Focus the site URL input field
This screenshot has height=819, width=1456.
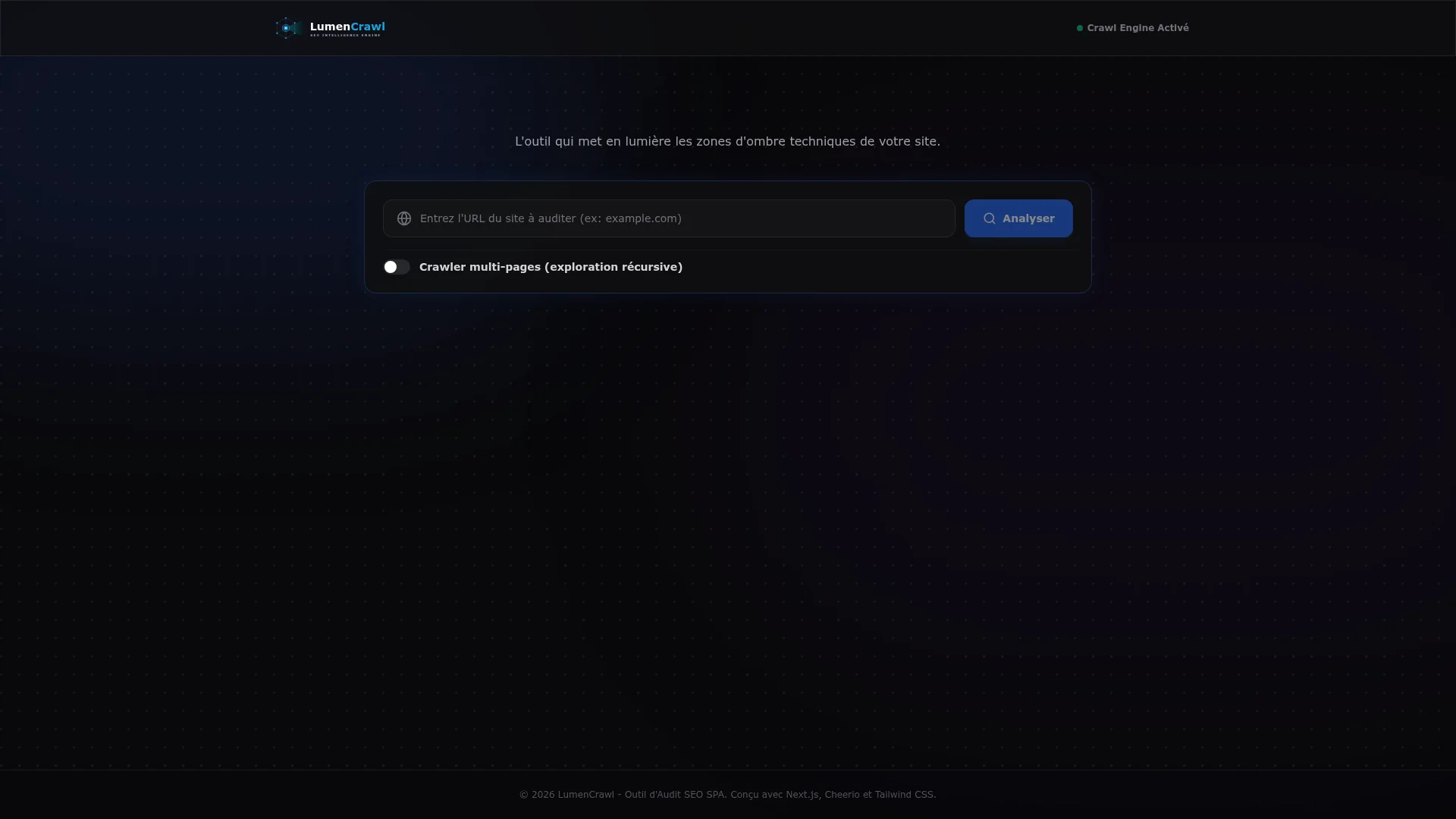coord(669,218)
